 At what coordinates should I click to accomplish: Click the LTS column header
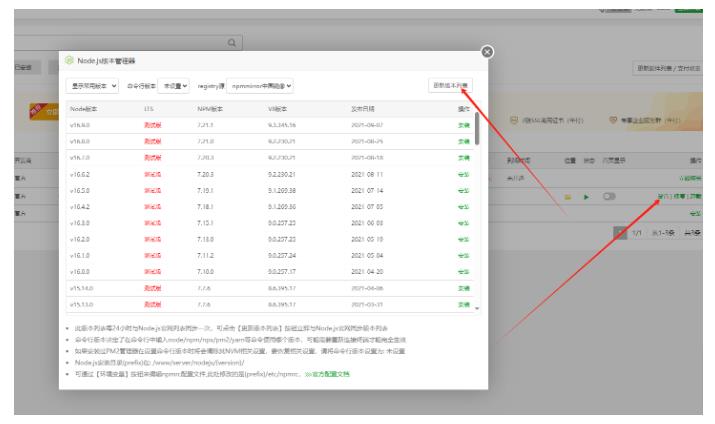149,109
